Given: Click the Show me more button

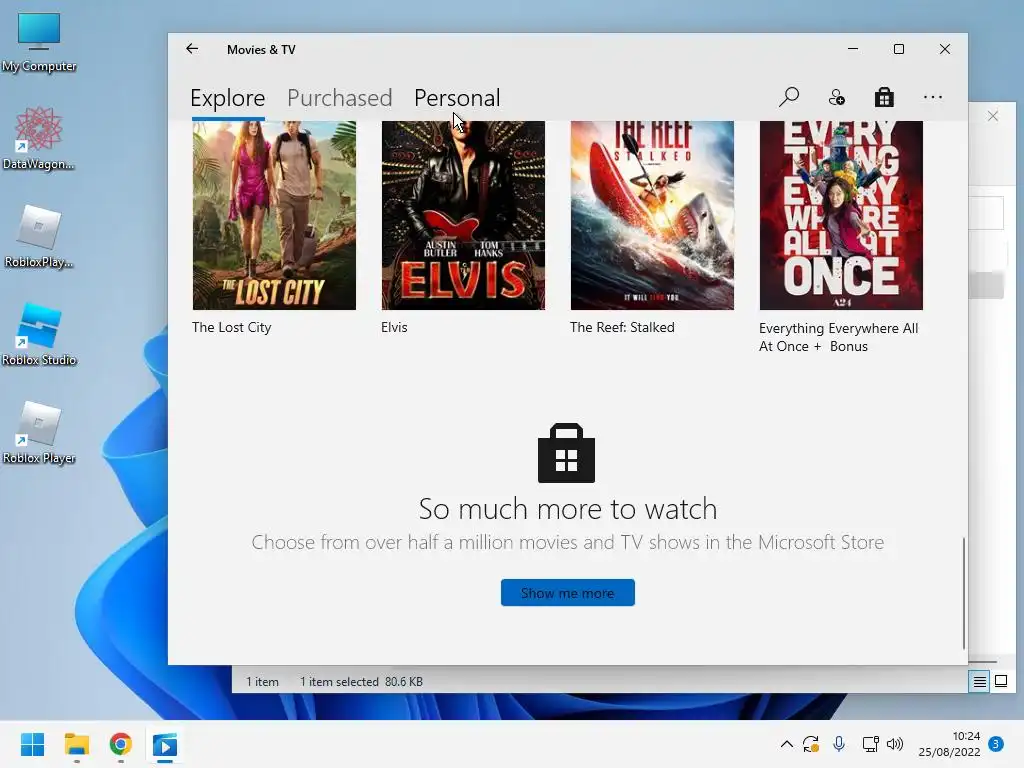Looking at the screenshot, I should point(568,593).
